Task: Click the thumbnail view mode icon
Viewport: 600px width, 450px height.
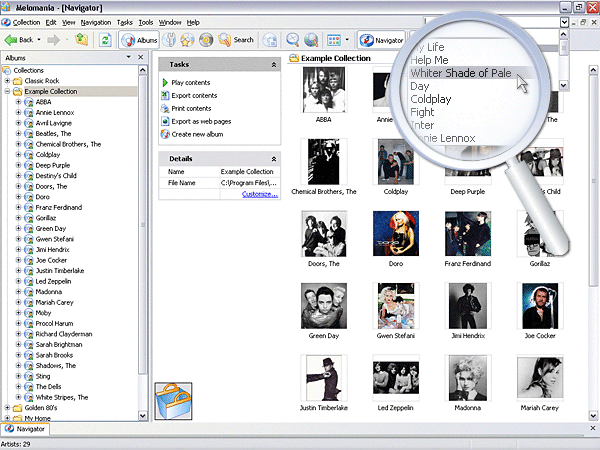Action: pyautogui.click(x=334, y=40)
